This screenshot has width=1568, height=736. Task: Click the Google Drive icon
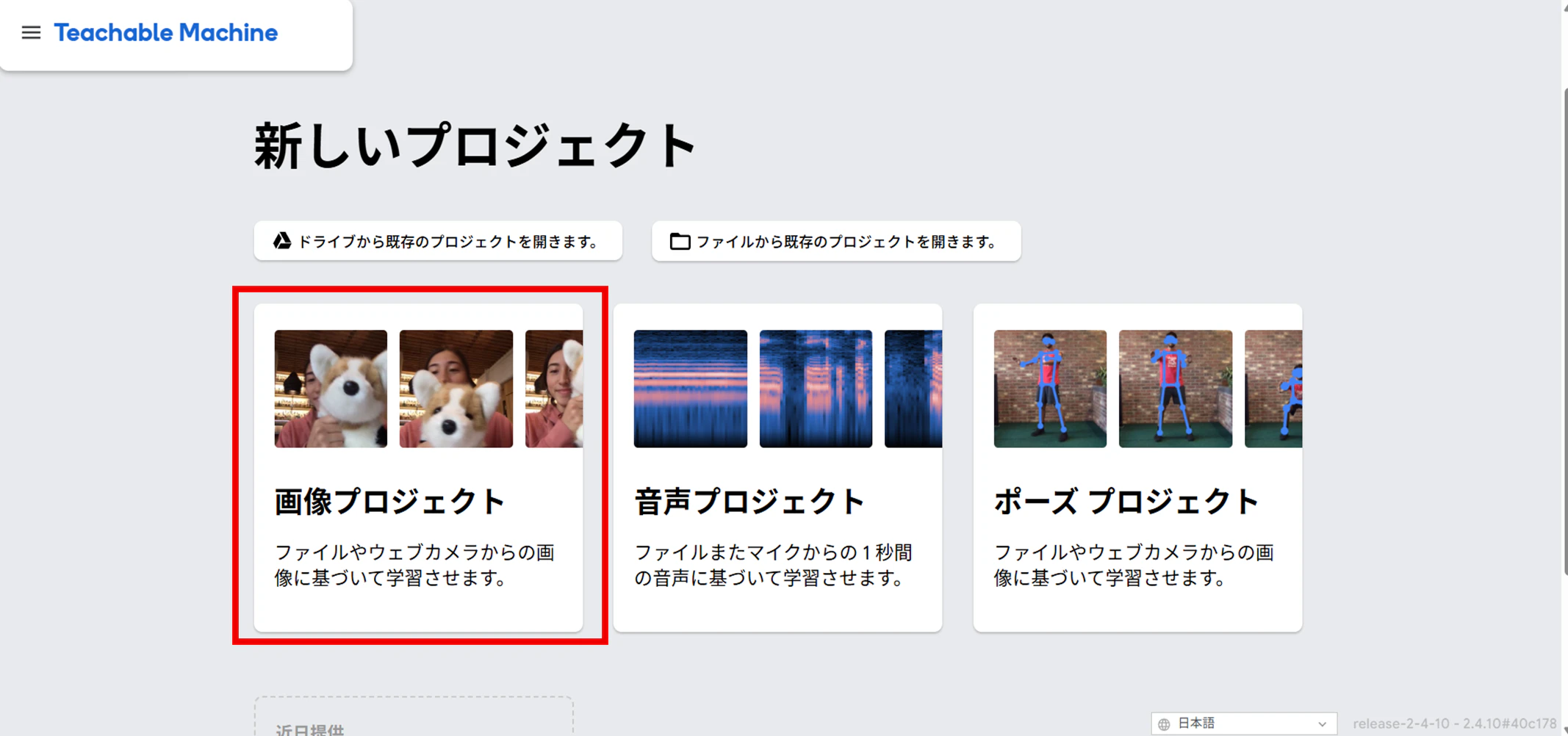282,241
